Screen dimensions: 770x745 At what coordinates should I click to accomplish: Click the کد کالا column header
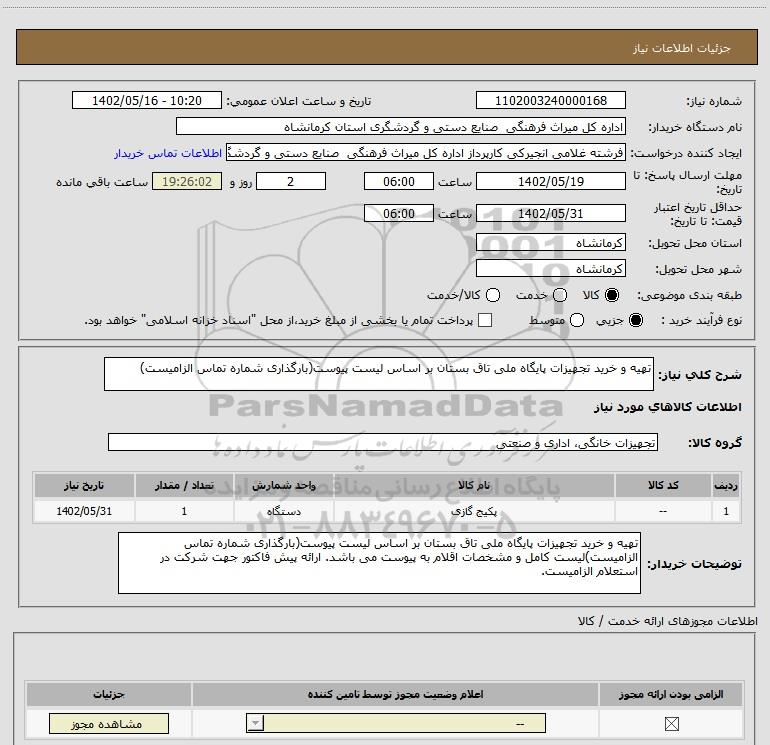663,485
